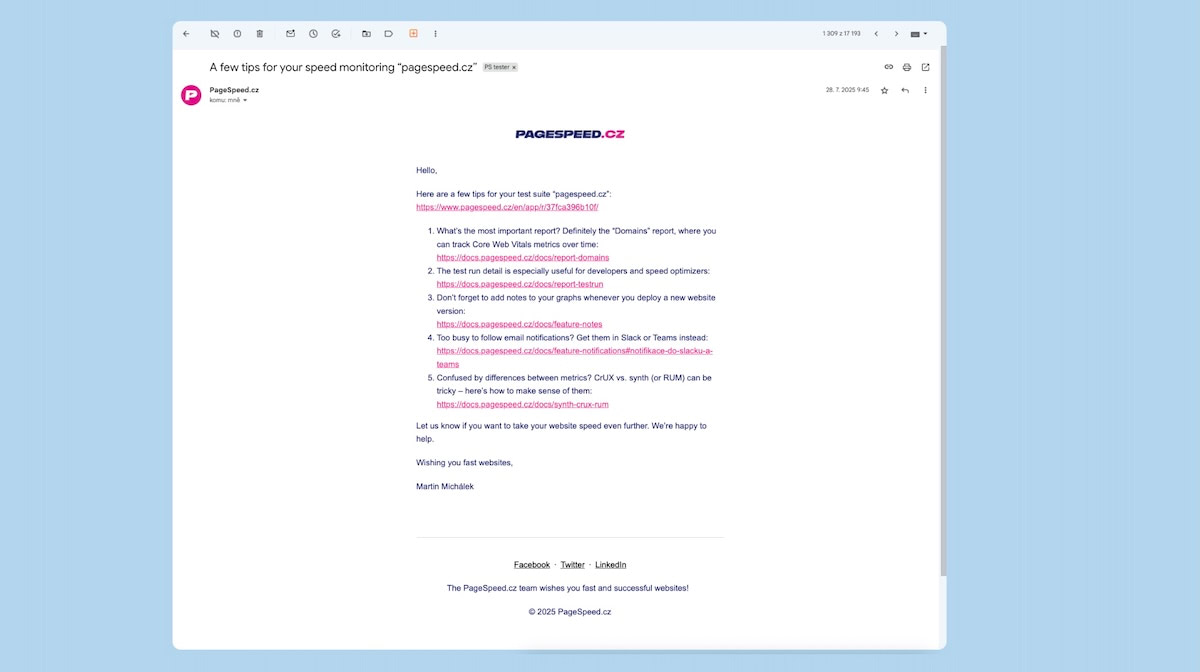The image size is (1200, 672).
Task: Open the message's three-dot more menu
Action: point(926,90)
